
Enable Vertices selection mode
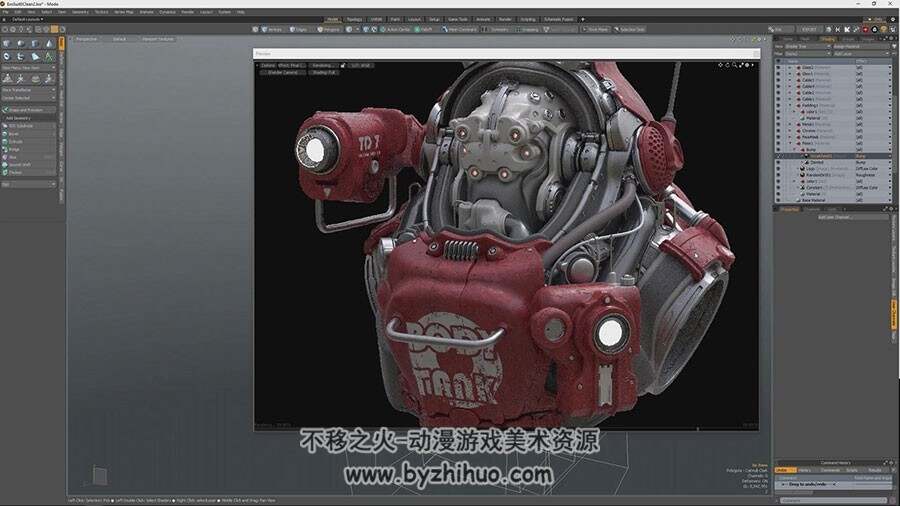point(272,29)
